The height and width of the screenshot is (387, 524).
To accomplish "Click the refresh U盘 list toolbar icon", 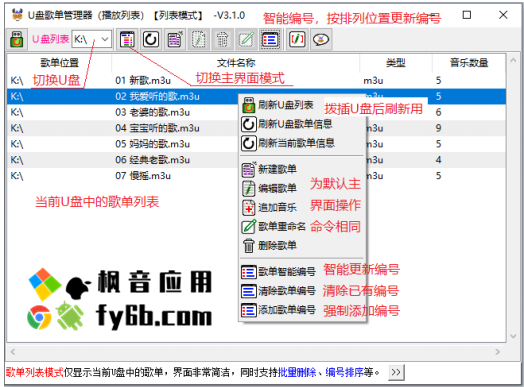I will [16, 39].
